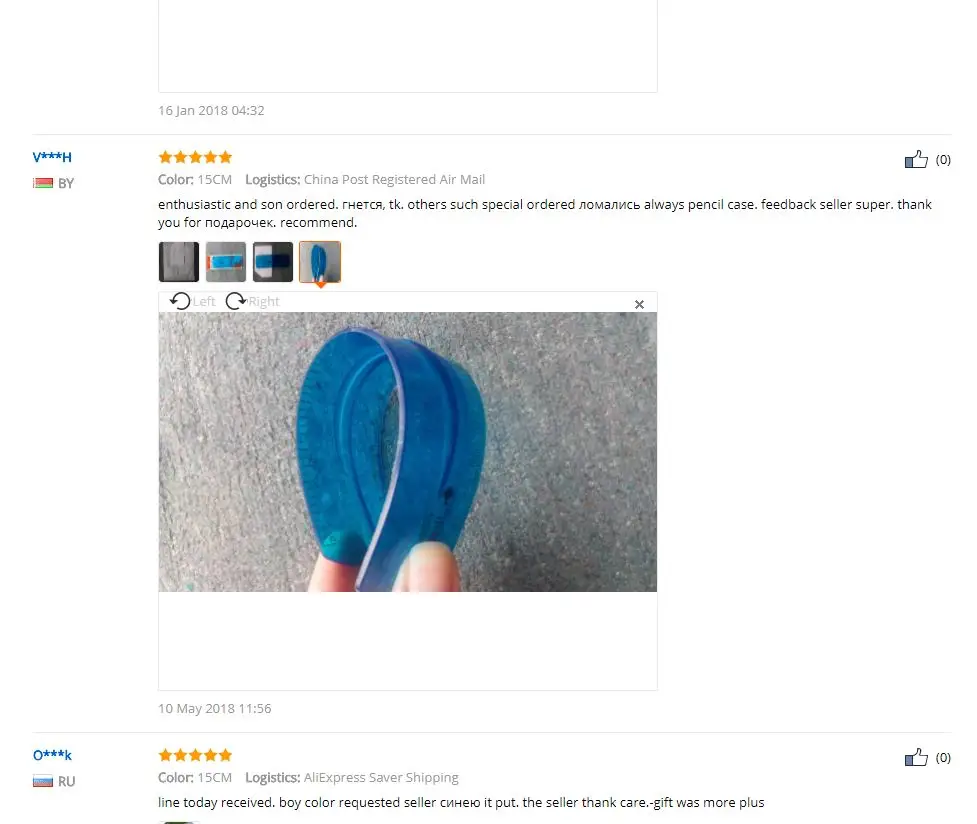Click the rotate Right icon above photo
Image resolution: width=977 pixels, height=824 pixels.
[236, 301]
